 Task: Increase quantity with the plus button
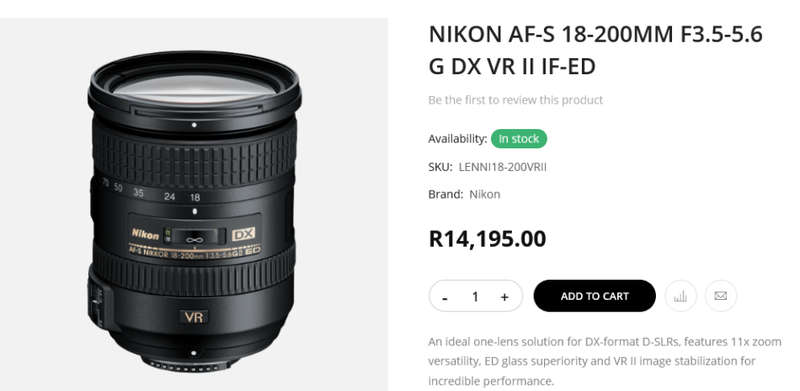click(x=505, y=297)
